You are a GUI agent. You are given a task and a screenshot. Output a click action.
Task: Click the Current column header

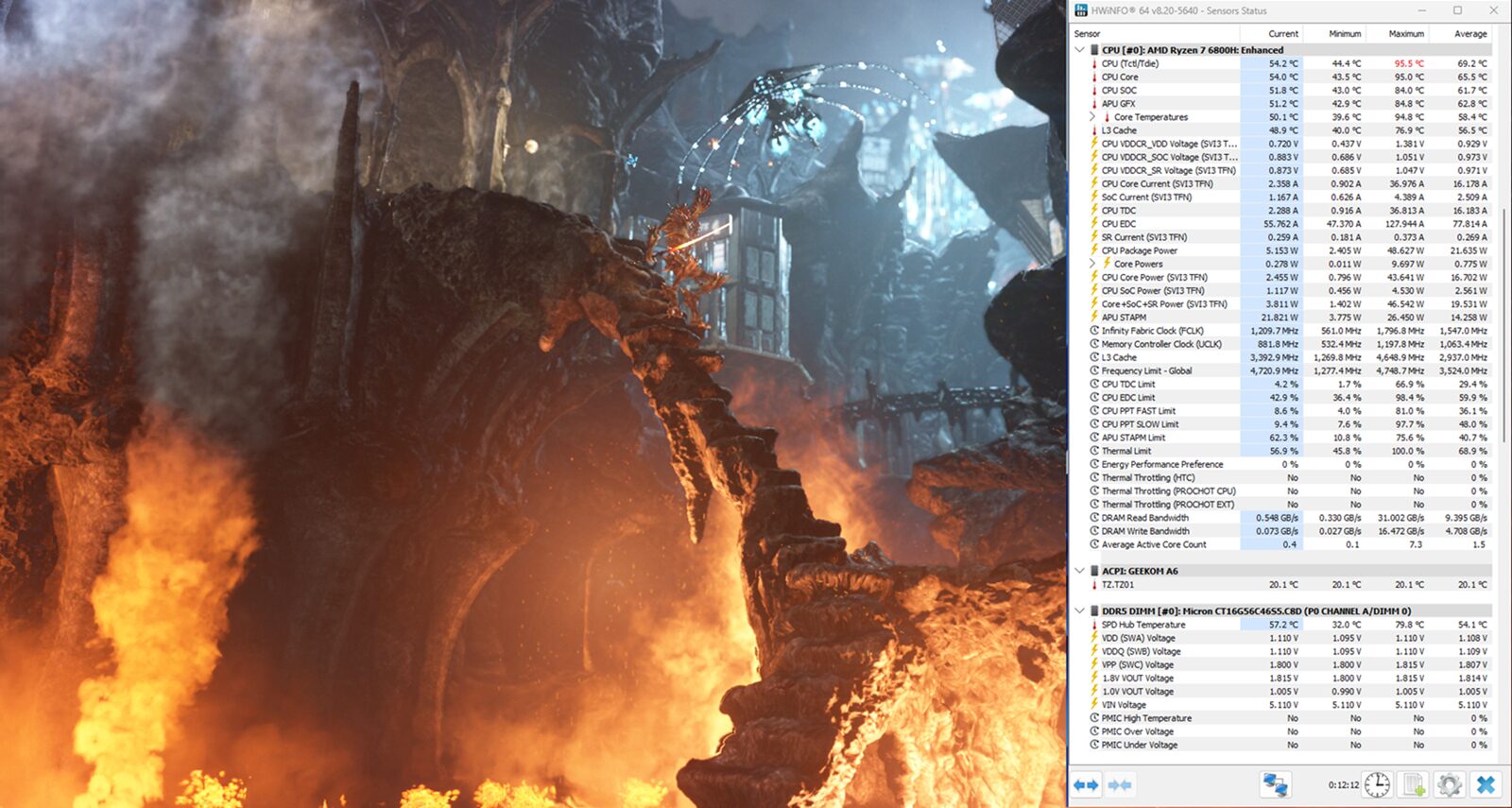tap(1283, 34)
